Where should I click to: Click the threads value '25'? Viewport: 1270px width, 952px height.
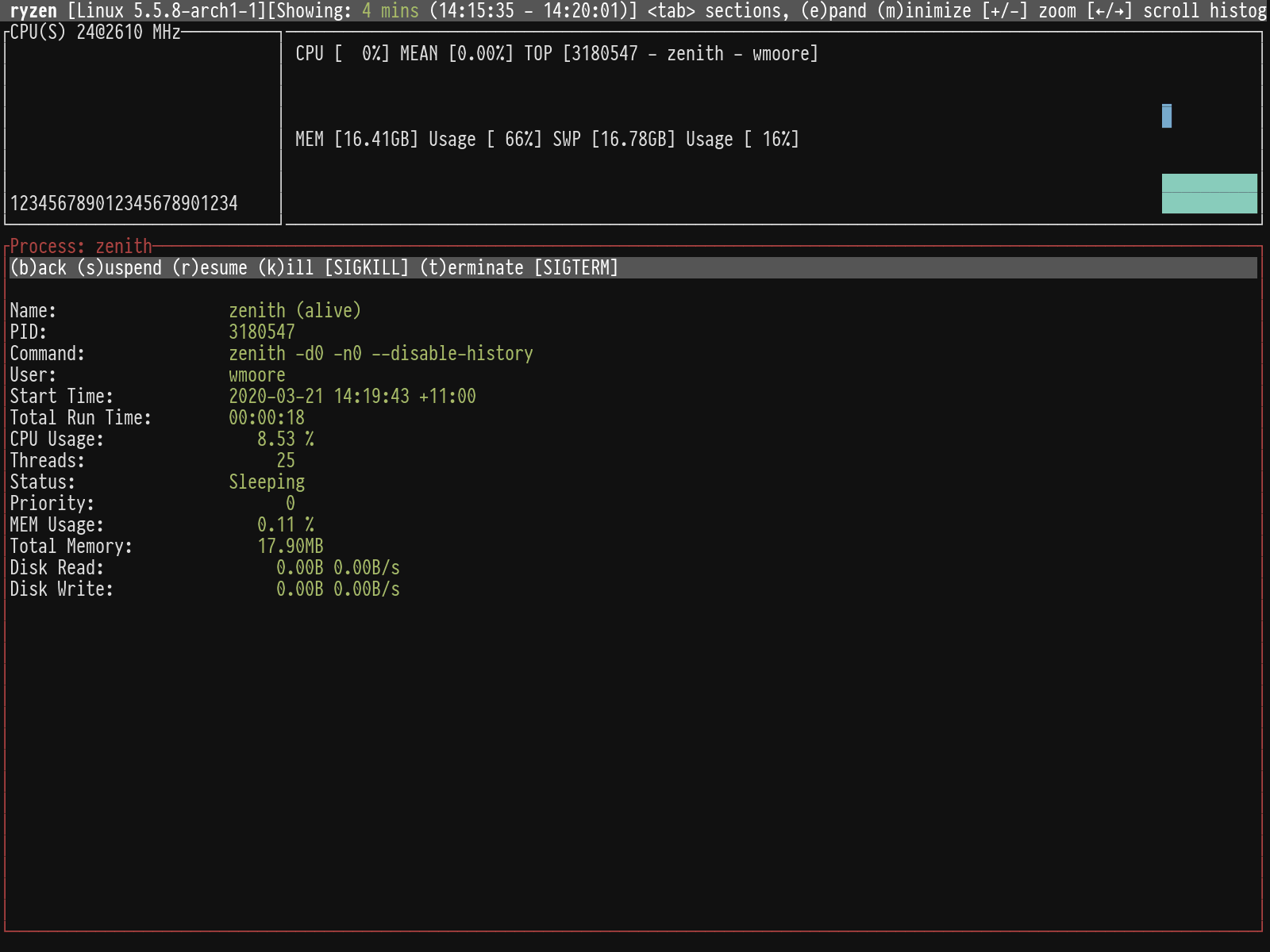(x=286, y=461)
